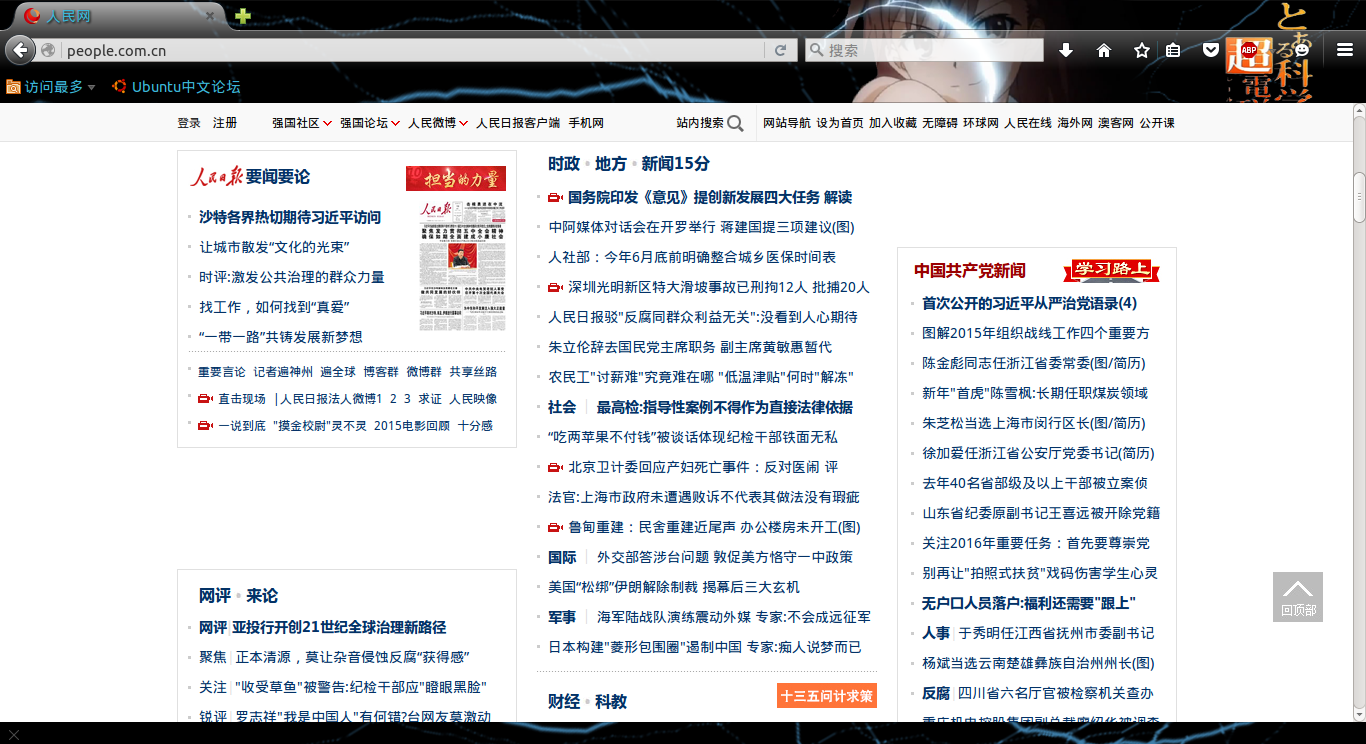The height and width of the screenshot is (744, 1366).
Task: Open headline 沙特各界热切期待习近平访问
Action: pyautogui.click(x=290, y=217)
